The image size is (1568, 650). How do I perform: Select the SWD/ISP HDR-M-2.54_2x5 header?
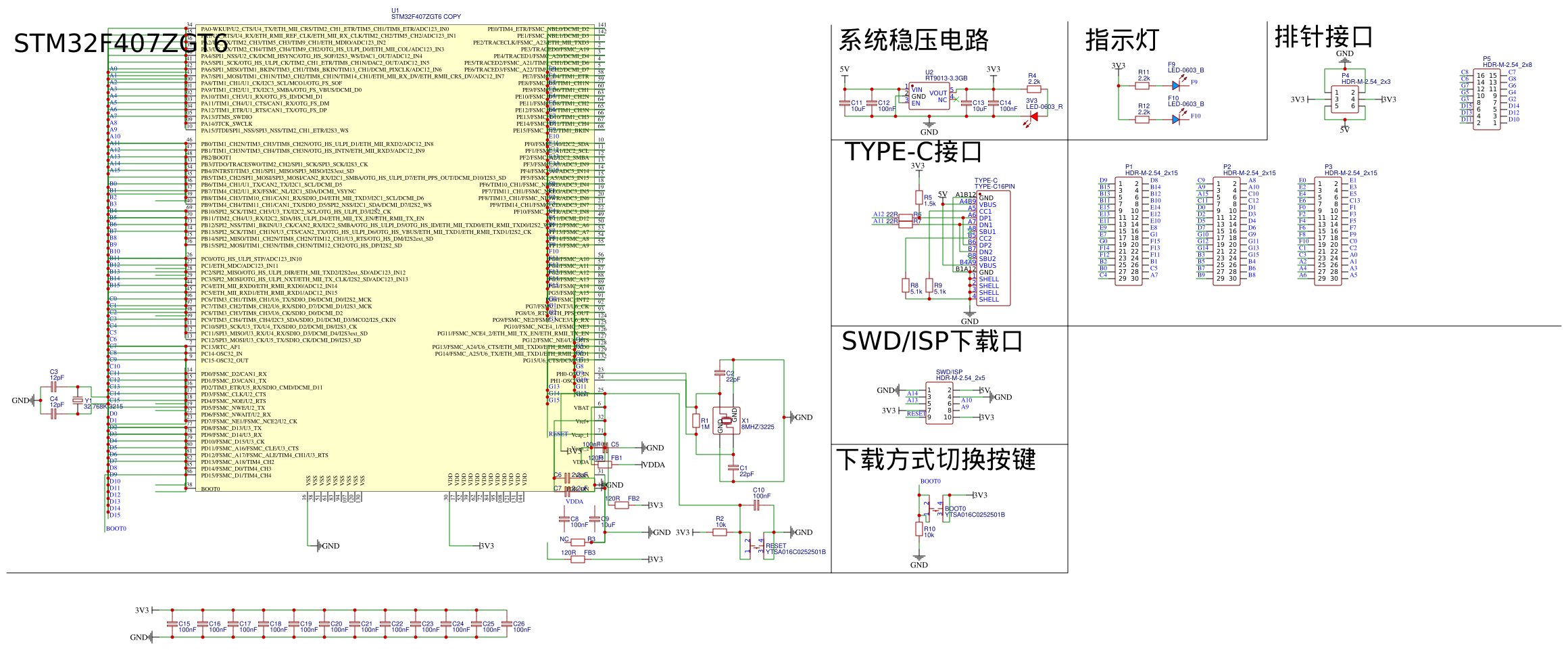tap(939, 404)
